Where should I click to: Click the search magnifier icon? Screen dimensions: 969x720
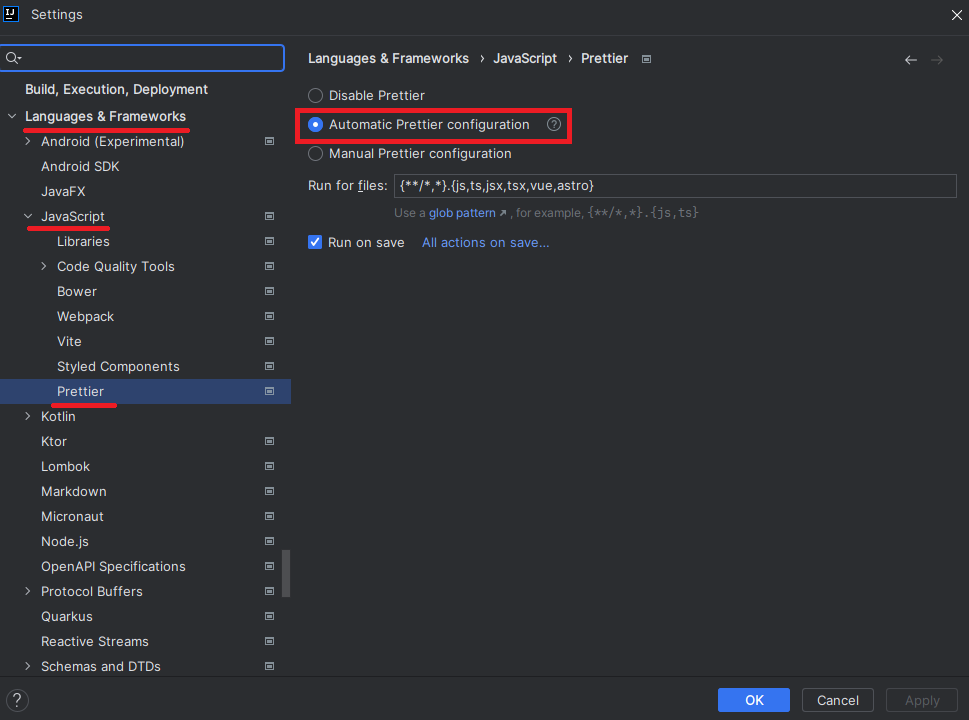[x=12, y=58]
